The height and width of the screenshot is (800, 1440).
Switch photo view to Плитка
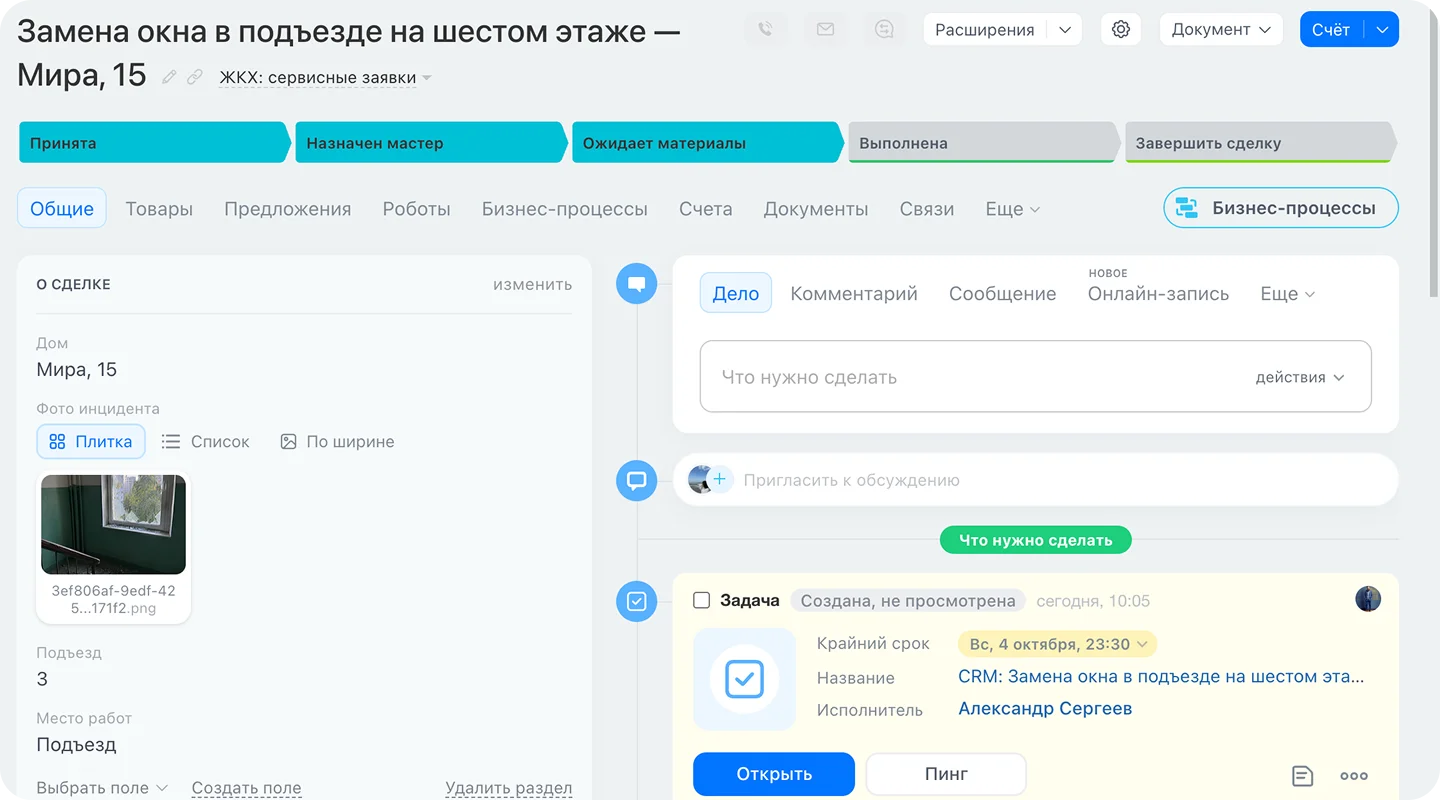pos(91,441)
